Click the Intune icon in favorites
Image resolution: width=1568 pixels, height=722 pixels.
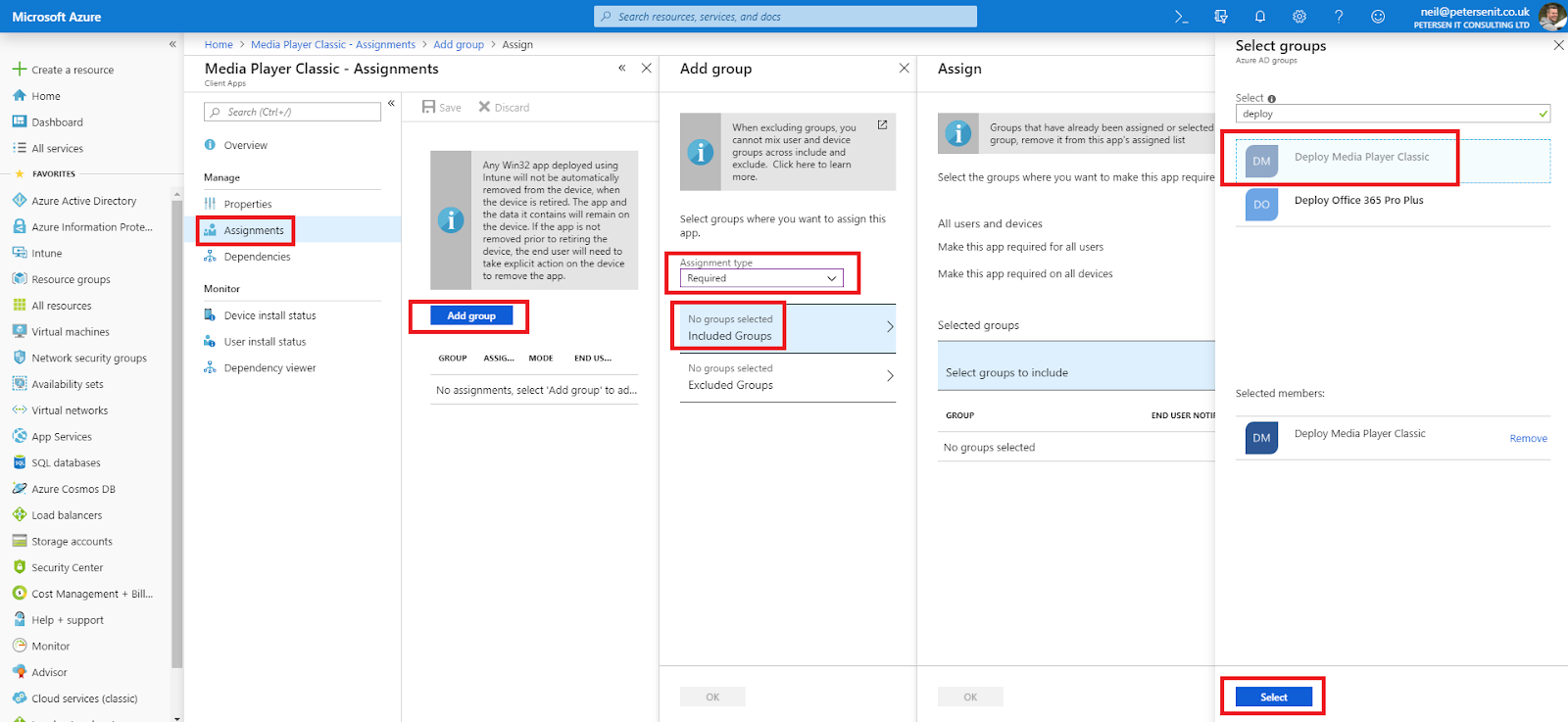point(20,253)
